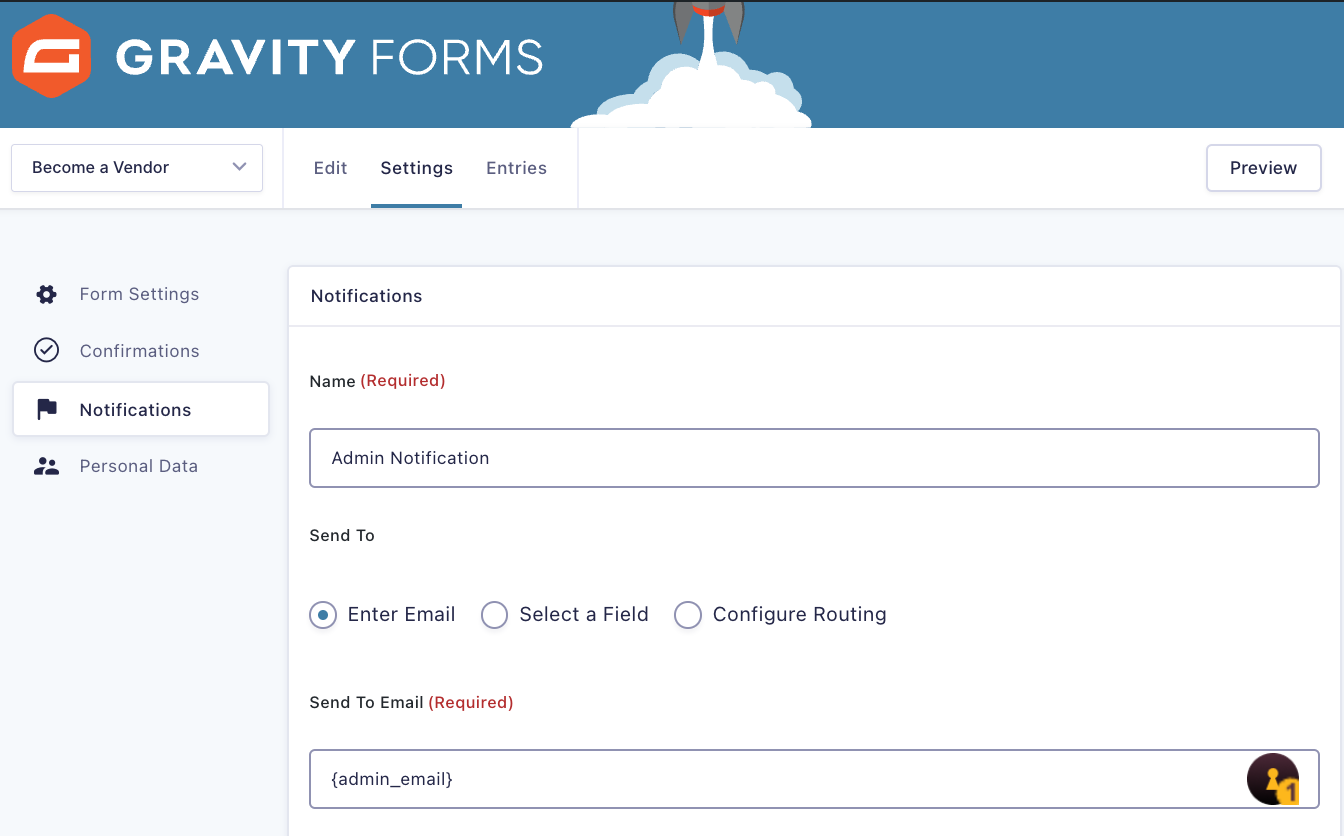Click the Gravity Forms hexagon logo icon

(x=52, y=56)
